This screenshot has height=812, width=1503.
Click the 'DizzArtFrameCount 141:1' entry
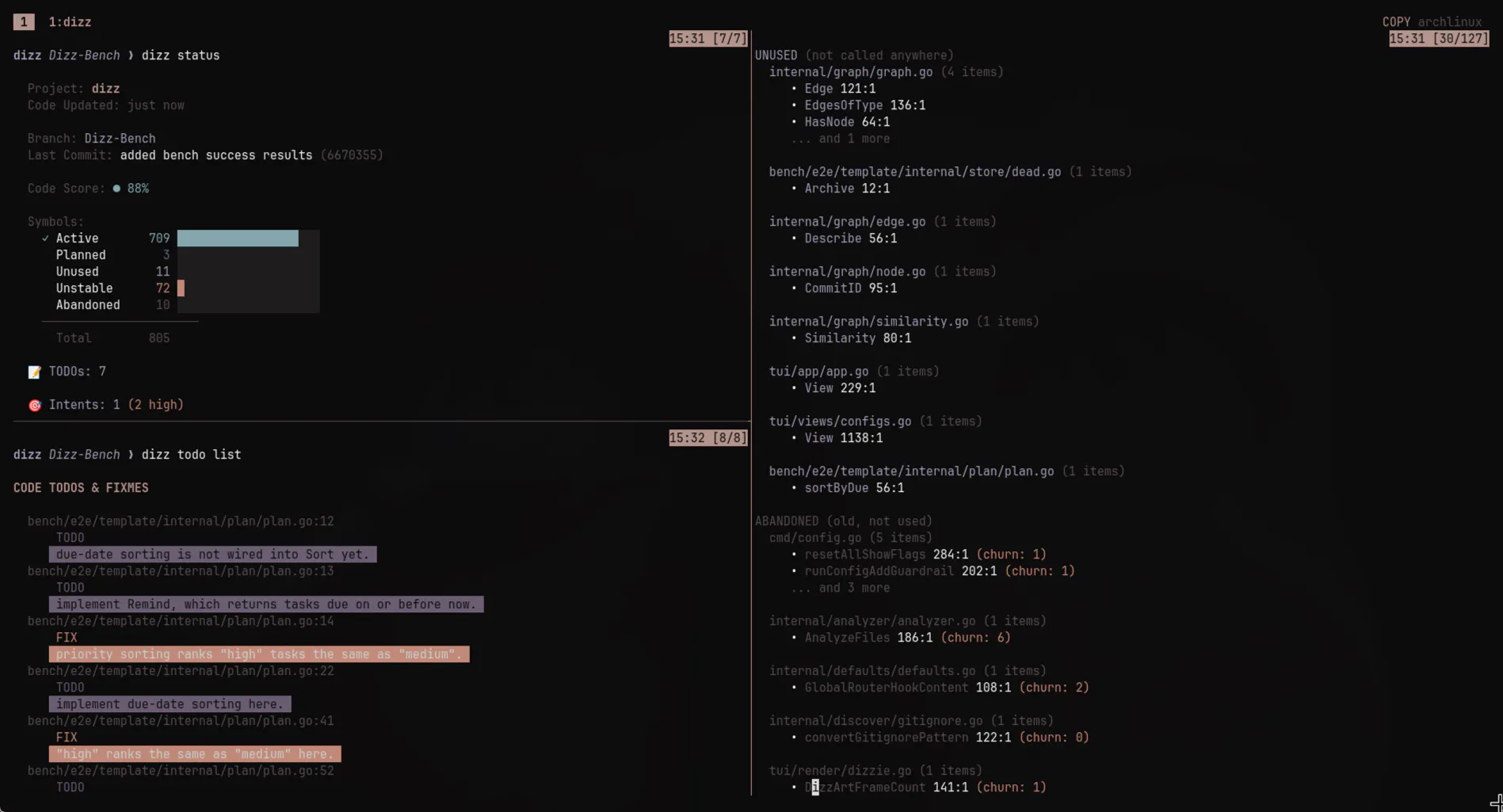[886, 787]
